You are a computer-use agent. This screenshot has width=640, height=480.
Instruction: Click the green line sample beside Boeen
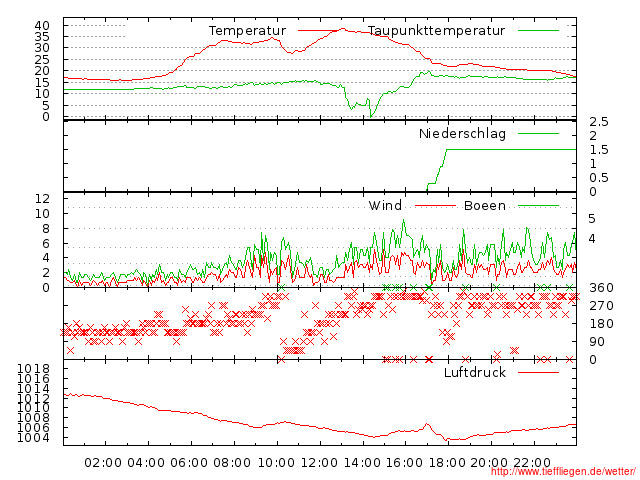[x=538, y=205]
